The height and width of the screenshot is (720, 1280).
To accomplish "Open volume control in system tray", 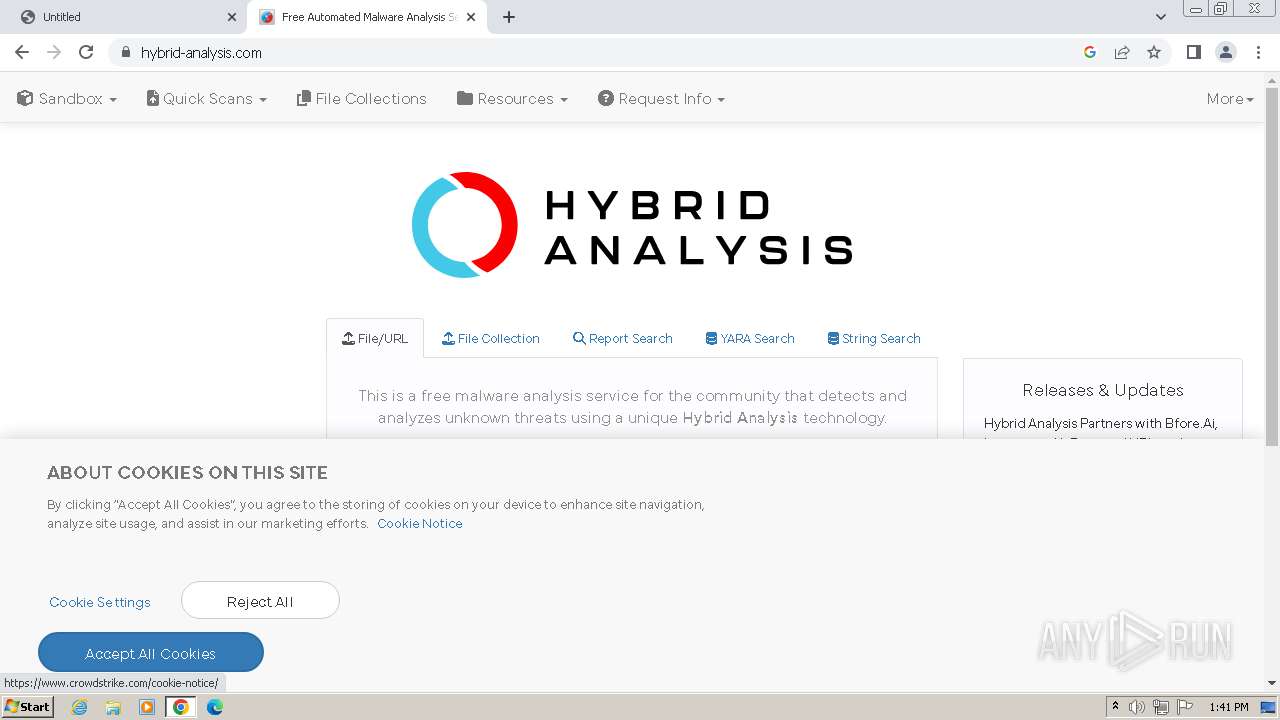I will click(x=1137, y=707).
